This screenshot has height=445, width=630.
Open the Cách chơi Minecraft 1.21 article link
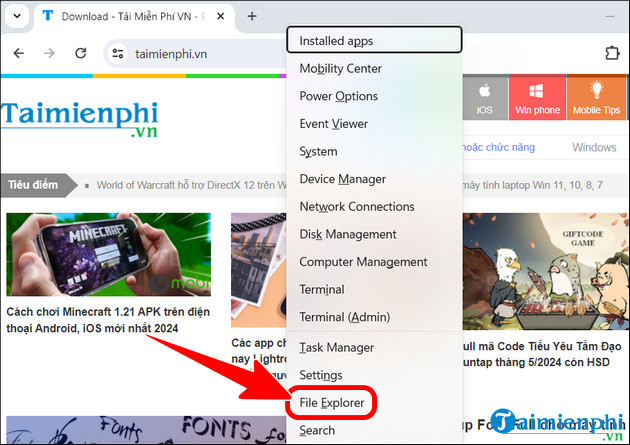105,322
